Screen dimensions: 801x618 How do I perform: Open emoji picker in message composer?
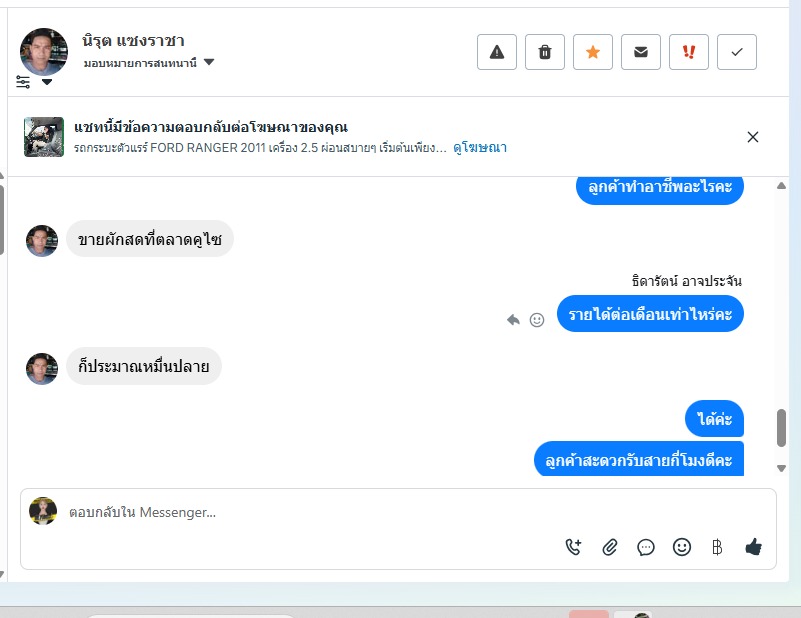[x=681, y=547]
